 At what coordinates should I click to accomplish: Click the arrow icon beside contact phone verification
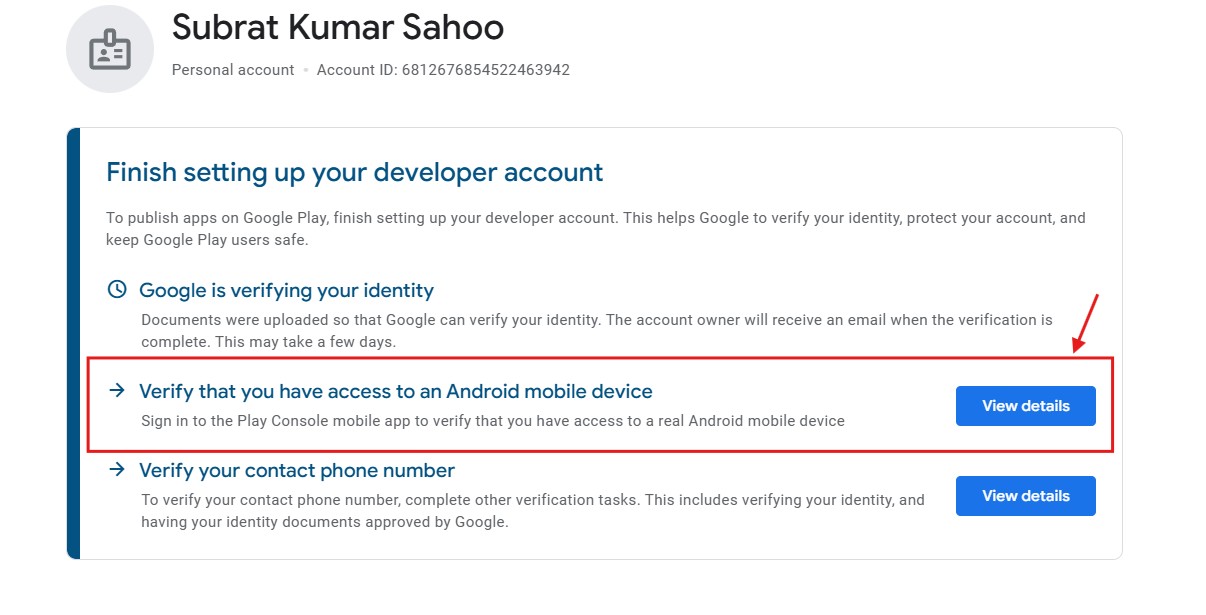tap(117, 470)
